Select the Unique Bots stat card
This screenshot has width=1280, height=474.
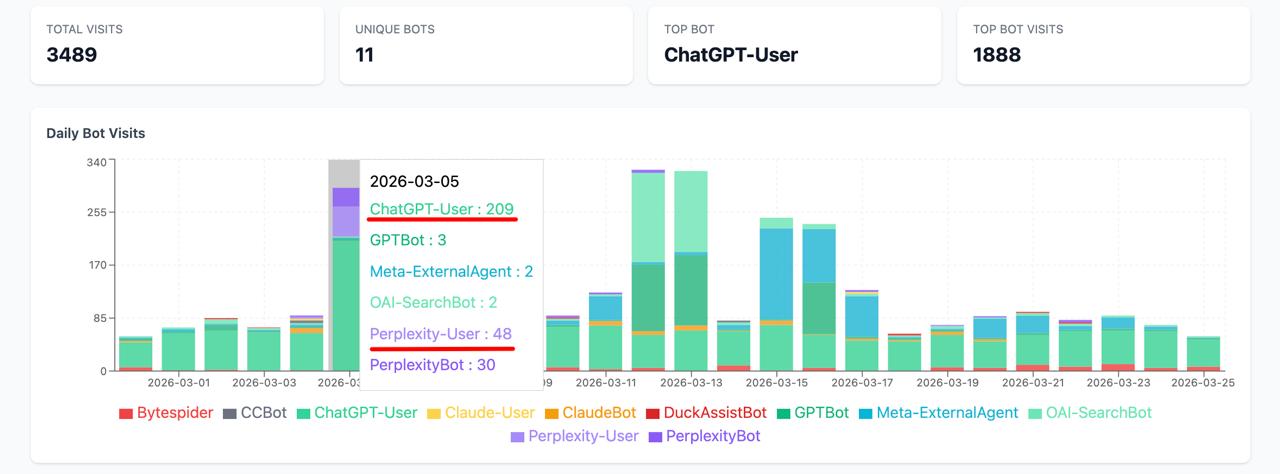485,45
